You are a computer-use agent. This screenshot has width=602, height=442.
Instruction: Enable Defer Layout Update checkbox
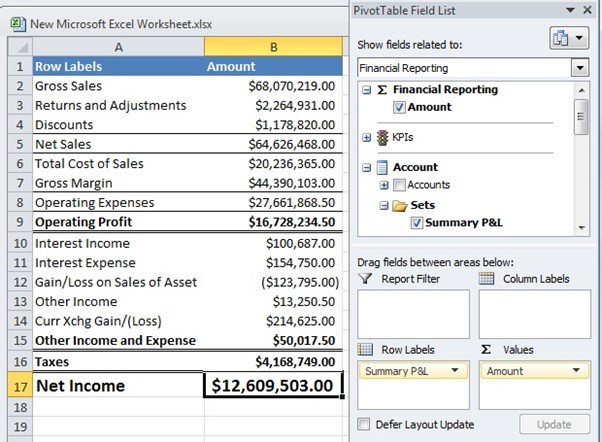(364, 424)
